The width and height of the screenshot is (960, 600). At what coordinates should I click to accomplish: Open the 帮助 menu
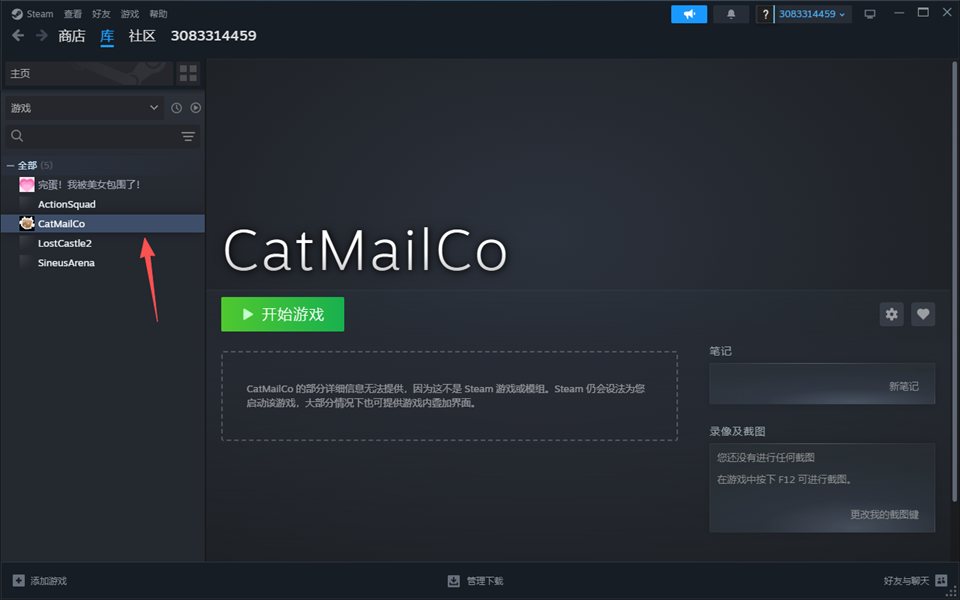tap(158, 13)
